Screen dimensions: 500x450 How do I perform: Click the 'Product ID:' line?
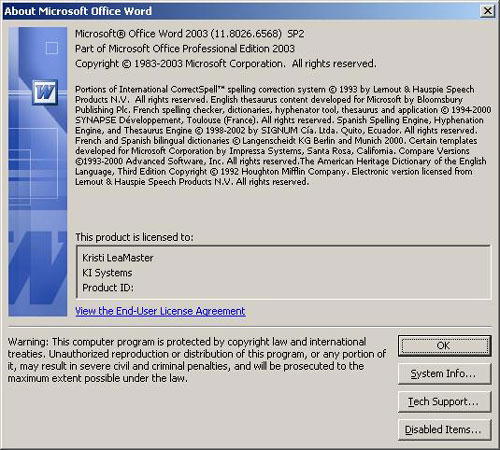[x=108, y=288]
